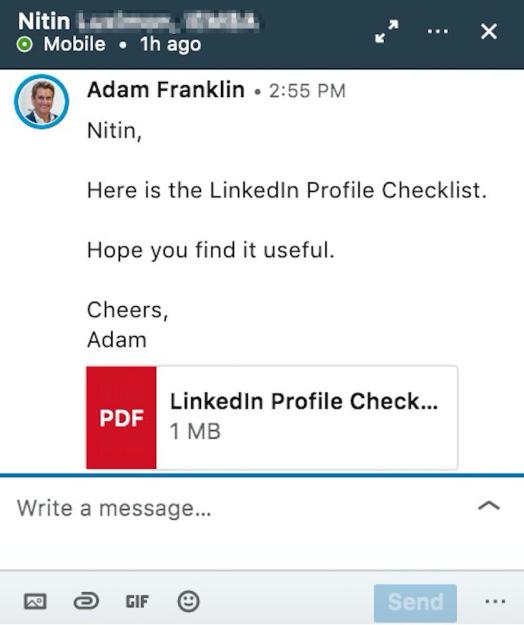Close the Nitin chat window

(x=489, y=31)
